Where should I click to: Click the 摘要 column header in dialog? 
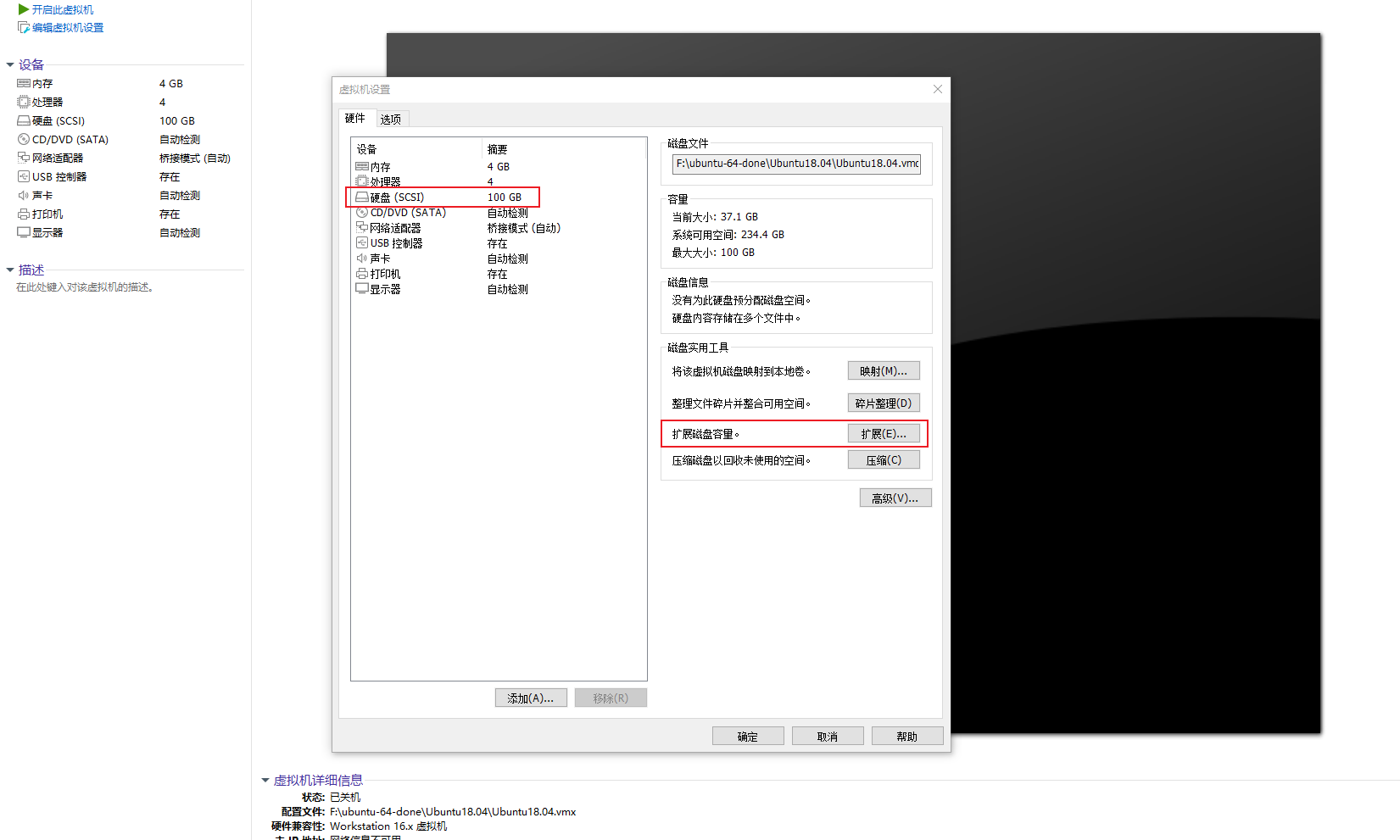(498, 149)
